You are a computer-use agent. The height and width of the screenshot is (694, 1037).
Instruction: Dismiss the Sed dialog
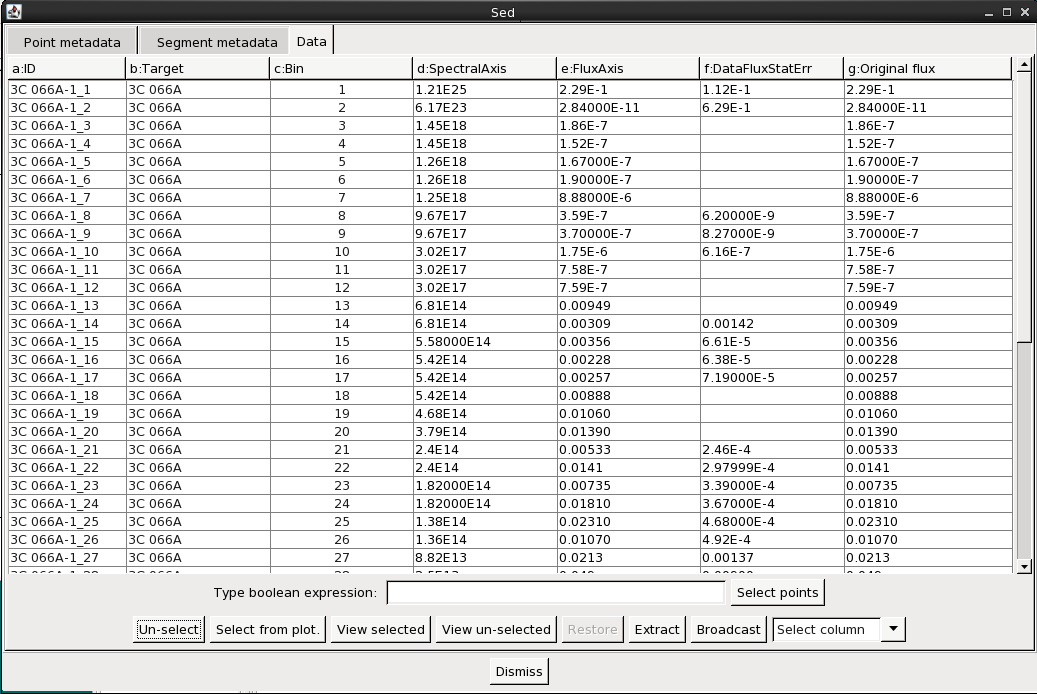(x=518, y=671)
